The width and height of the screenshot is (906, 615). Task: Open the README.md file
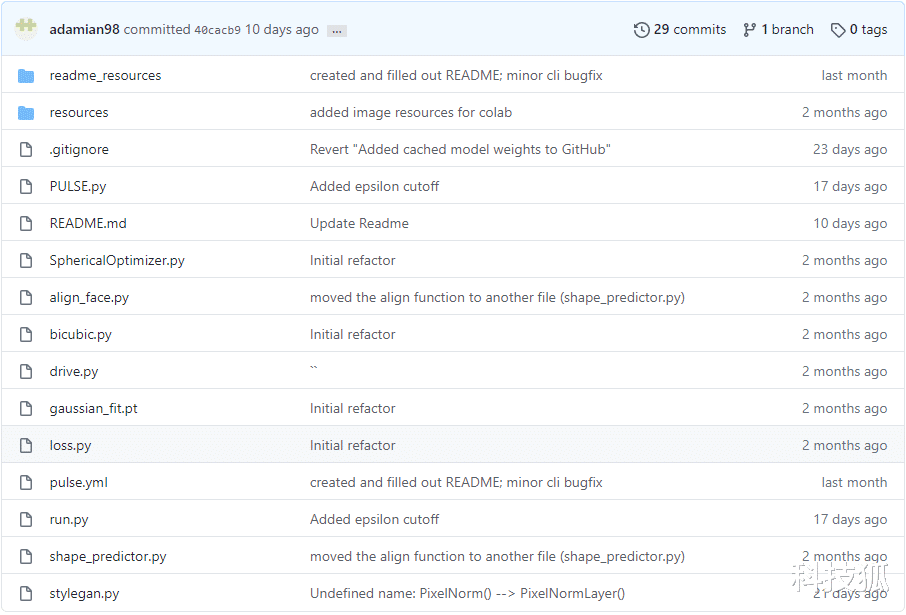coord(88,223)
